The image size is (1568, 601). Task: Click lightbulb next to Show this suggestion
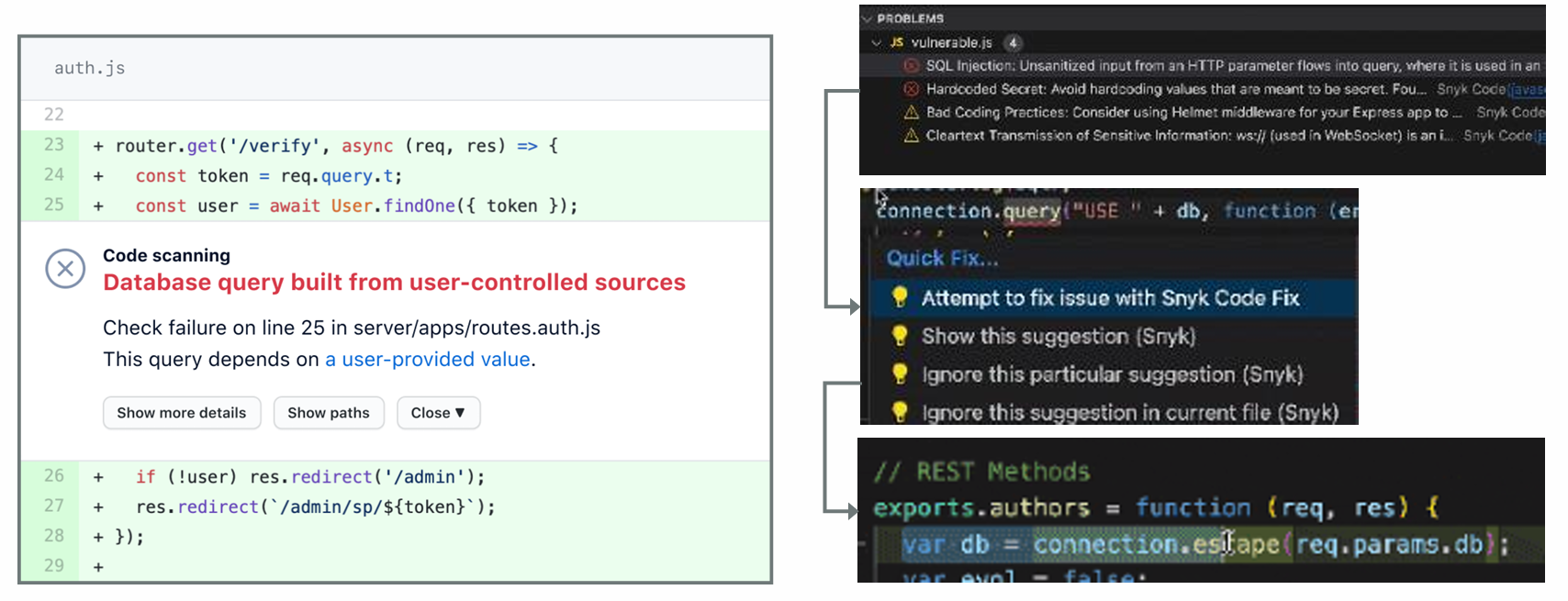point(900,336)
